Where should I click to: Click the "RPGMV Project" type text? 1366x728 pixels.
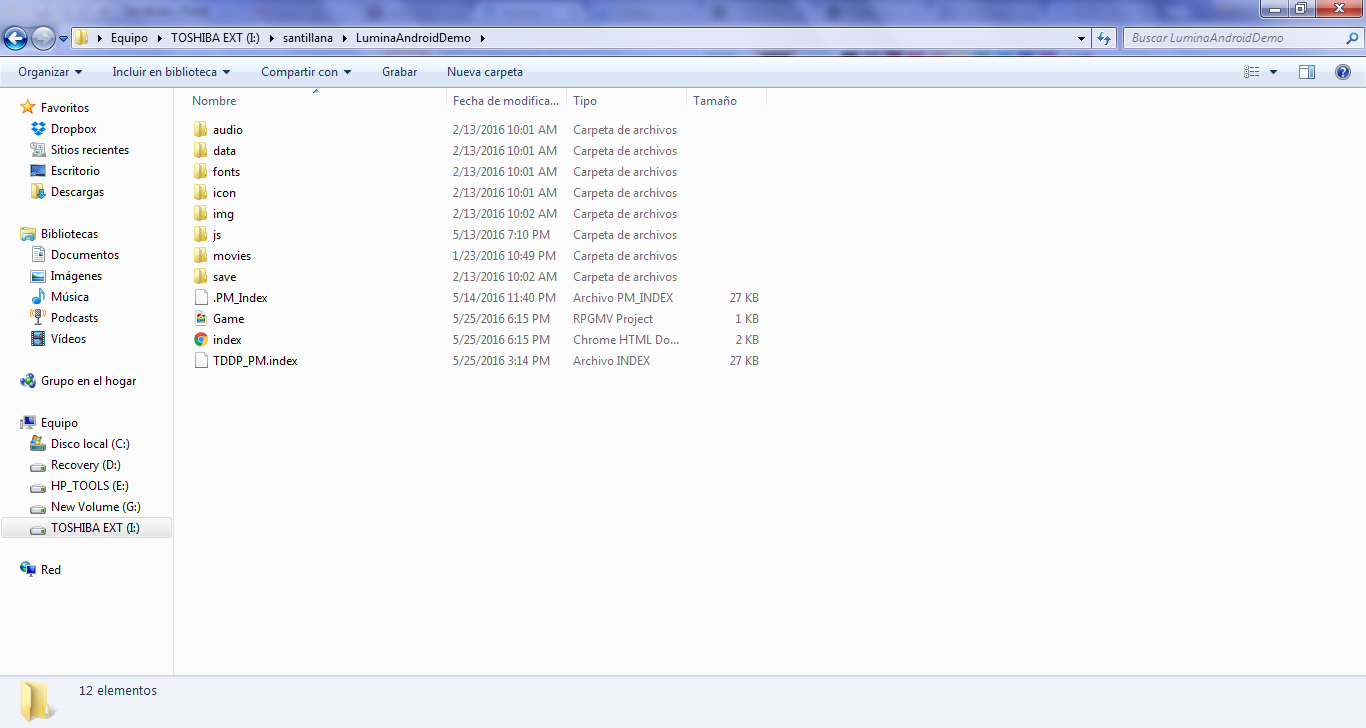613,319
